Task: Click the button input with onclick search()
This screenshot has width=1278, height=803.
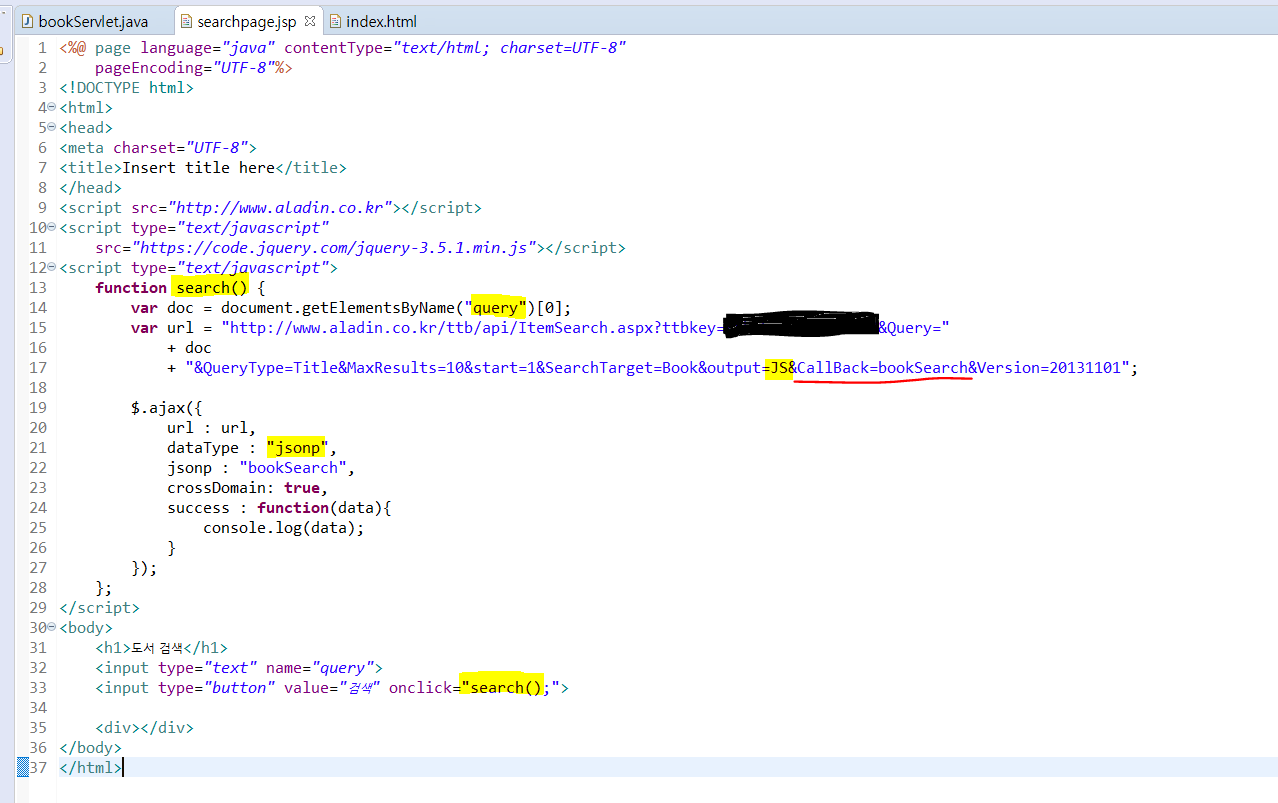Action: pyautogui.click(x=332, y=688)
